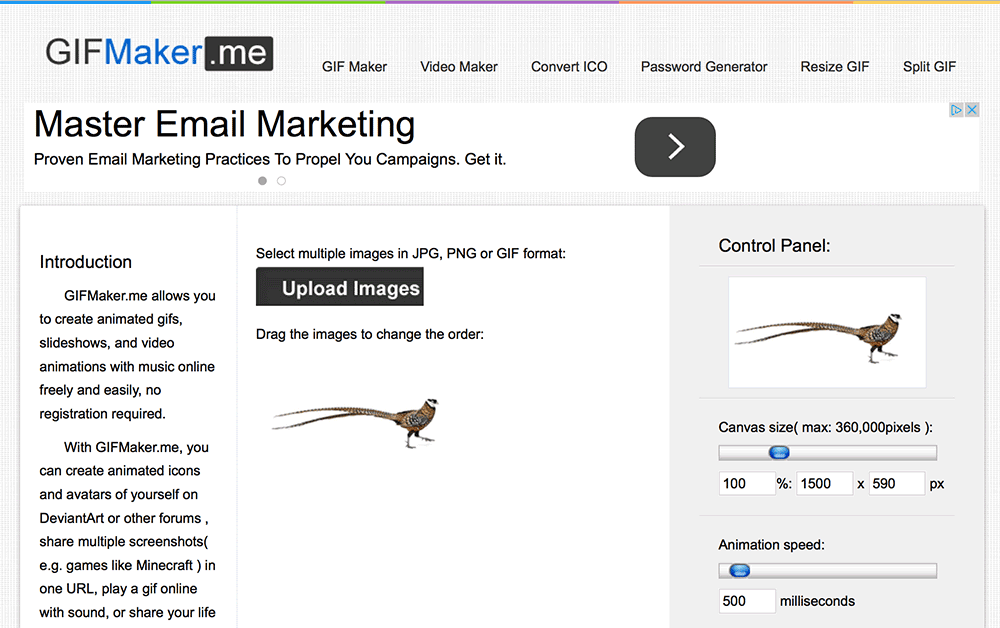Focus the animation speed milliseconds field
Image resolution: width=1000 pixels, height=628 pixels.
(x=747, y=601)
